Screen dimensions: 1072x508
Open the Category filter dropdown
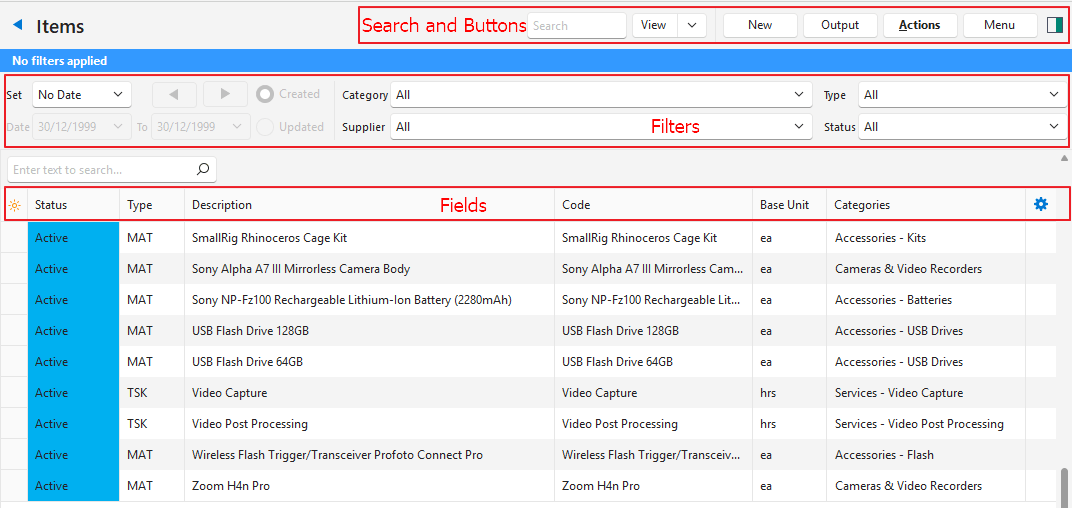601,94
